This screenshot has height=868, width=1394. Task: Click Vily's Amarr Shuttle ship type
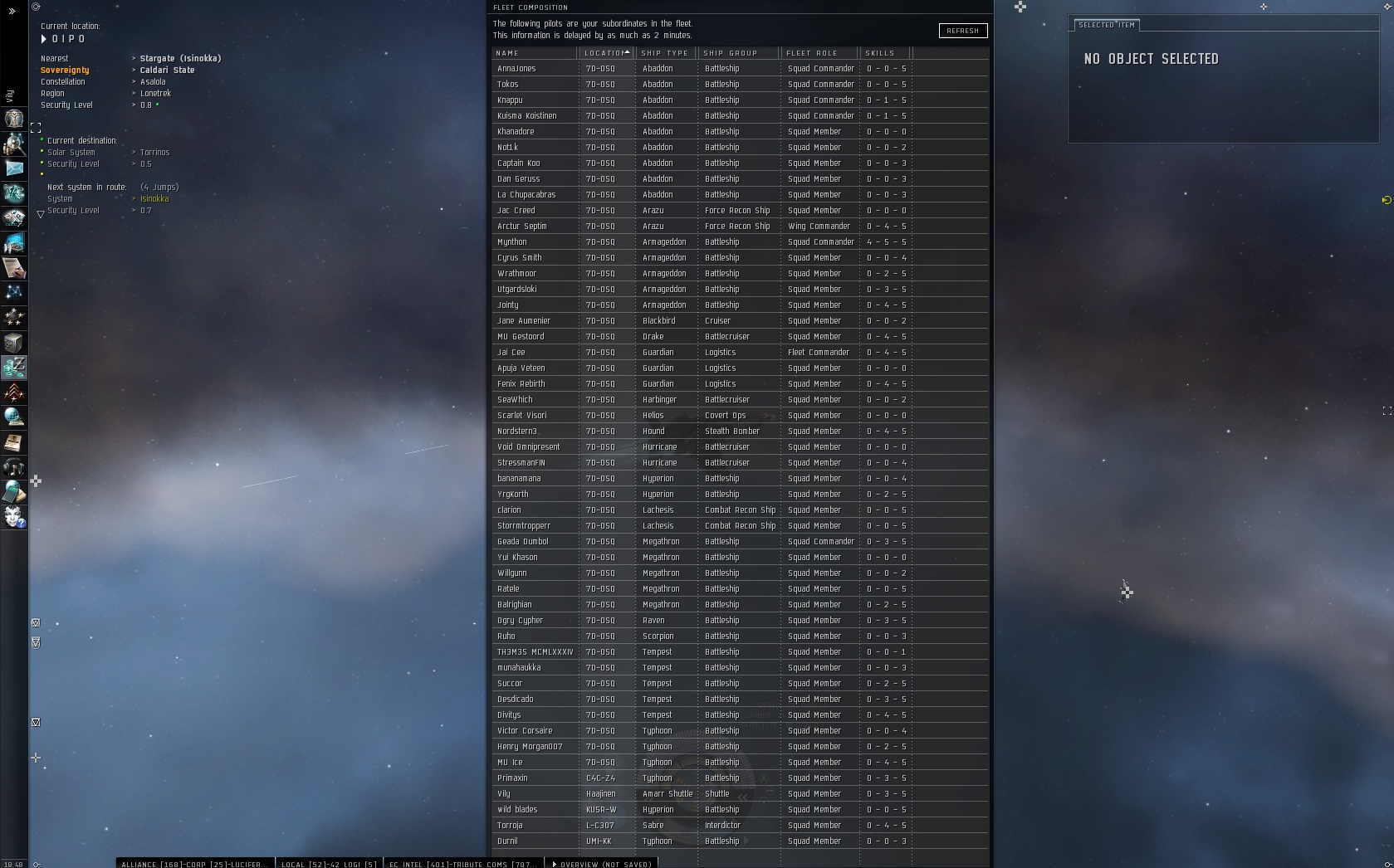coord(668,794)
